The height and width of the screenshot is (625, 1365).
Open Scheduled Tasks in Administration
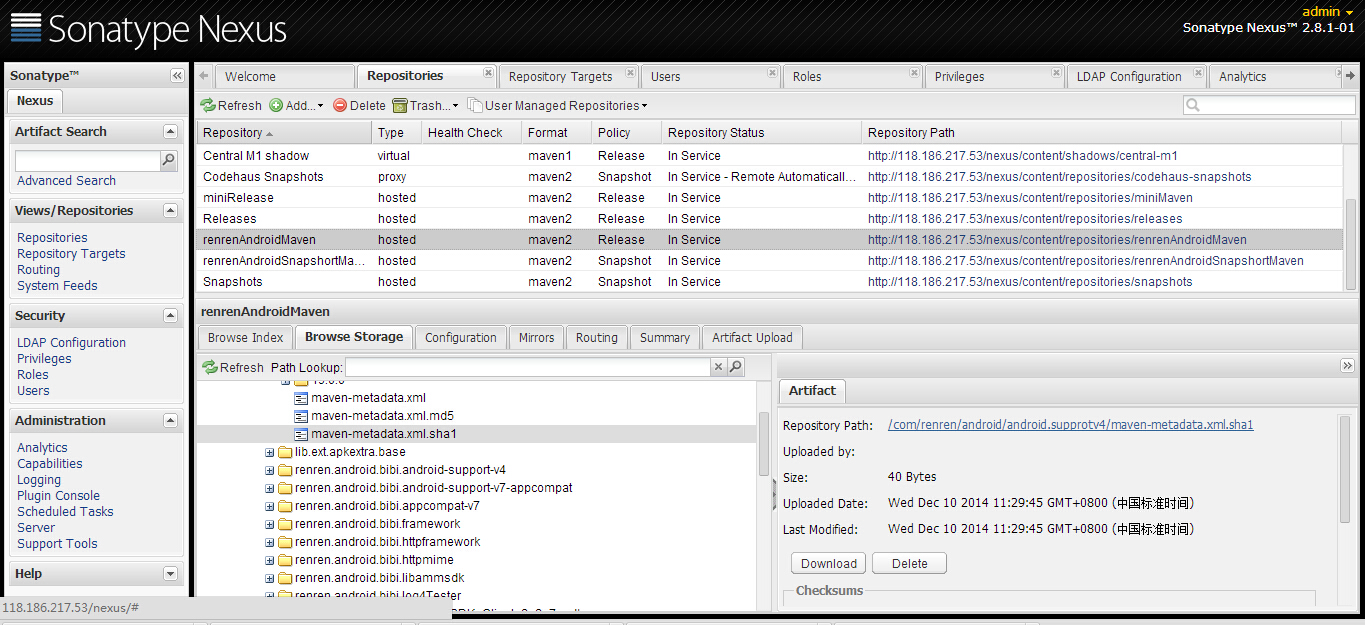[x=65, y=512]
